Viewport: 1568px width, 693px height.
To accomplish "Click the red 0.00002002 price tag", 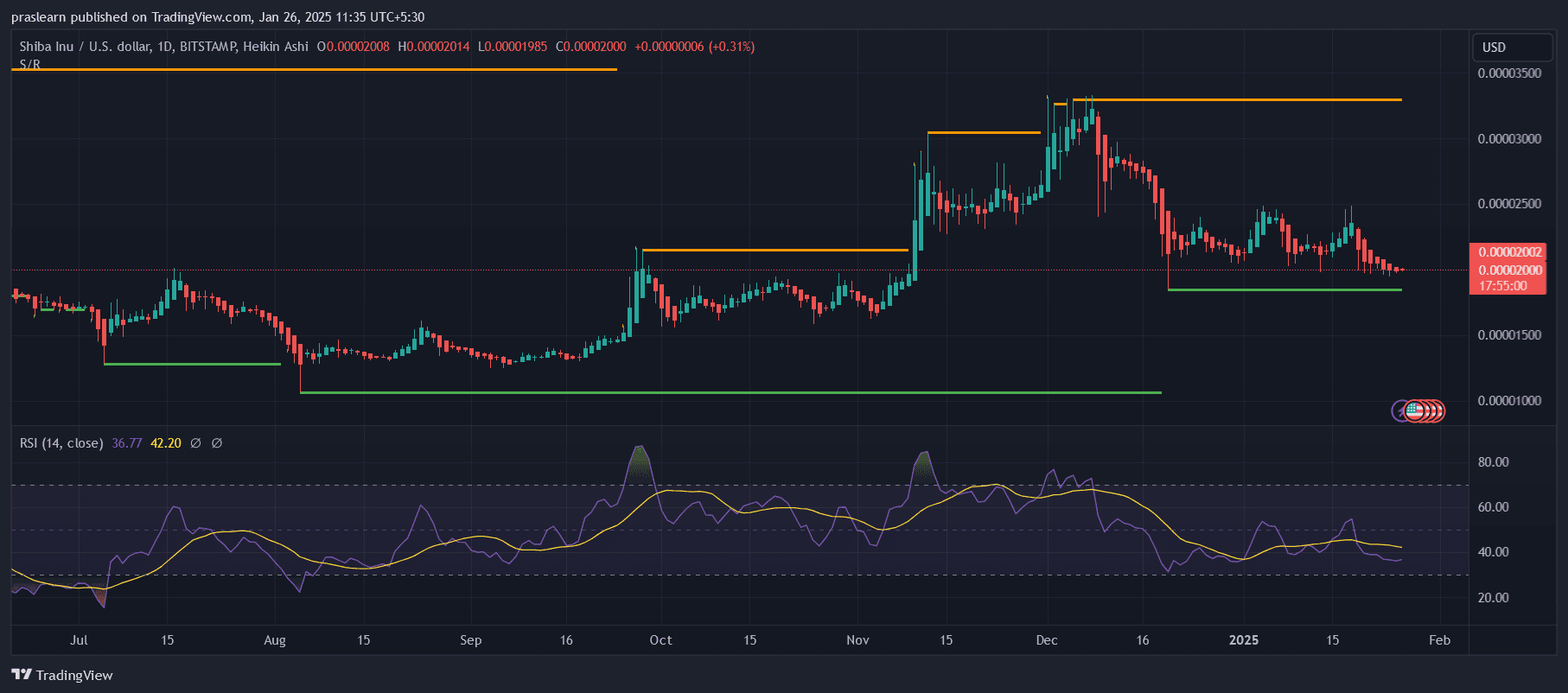I will pos(1510,252).
